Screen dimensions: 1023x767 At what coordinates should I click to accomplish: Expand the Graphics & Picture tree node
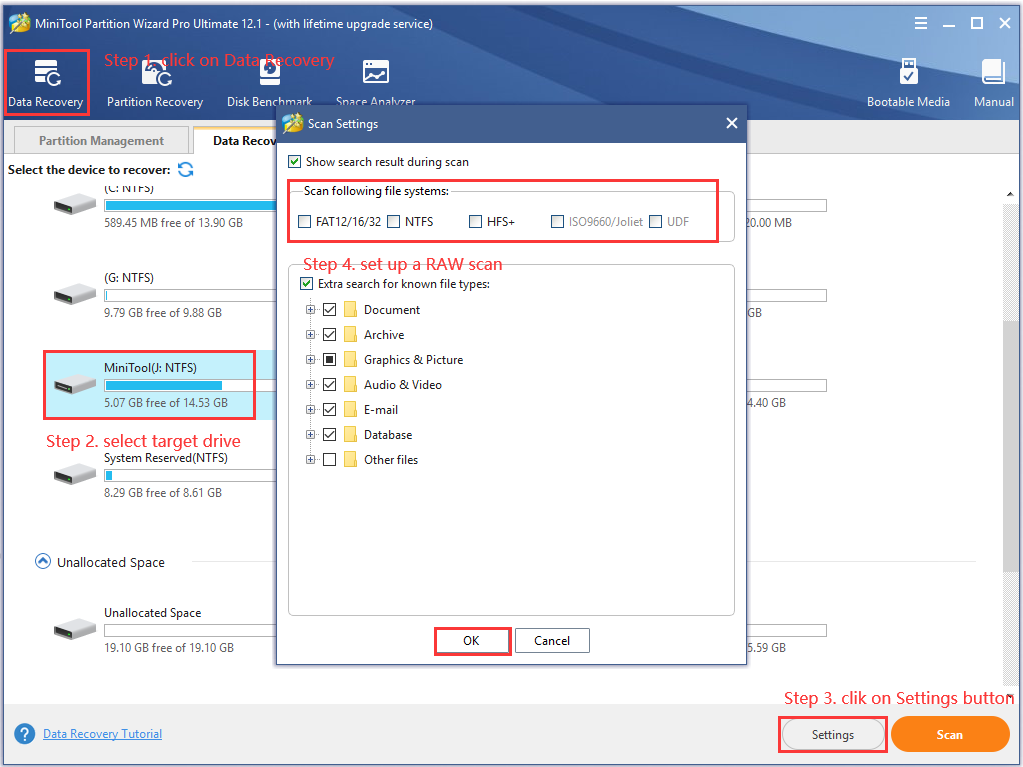[311, 359]
